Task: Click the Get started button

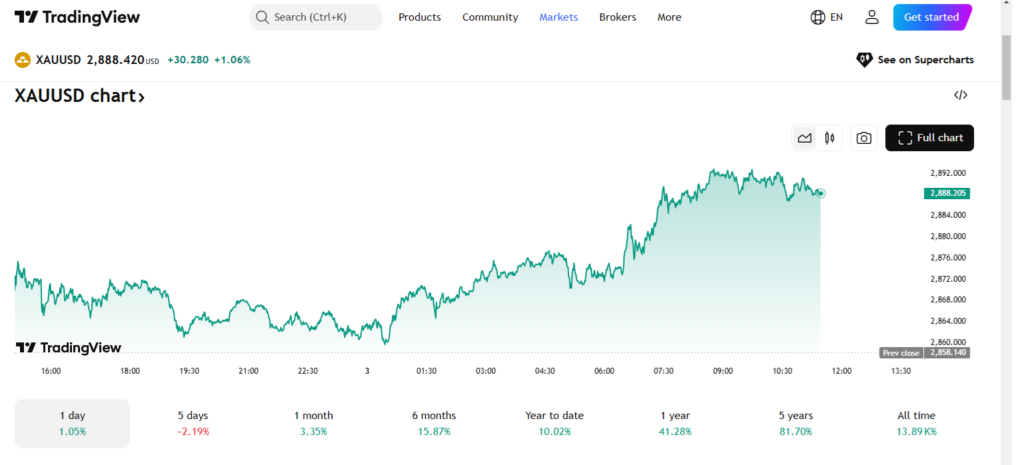Action: [932, 17]
